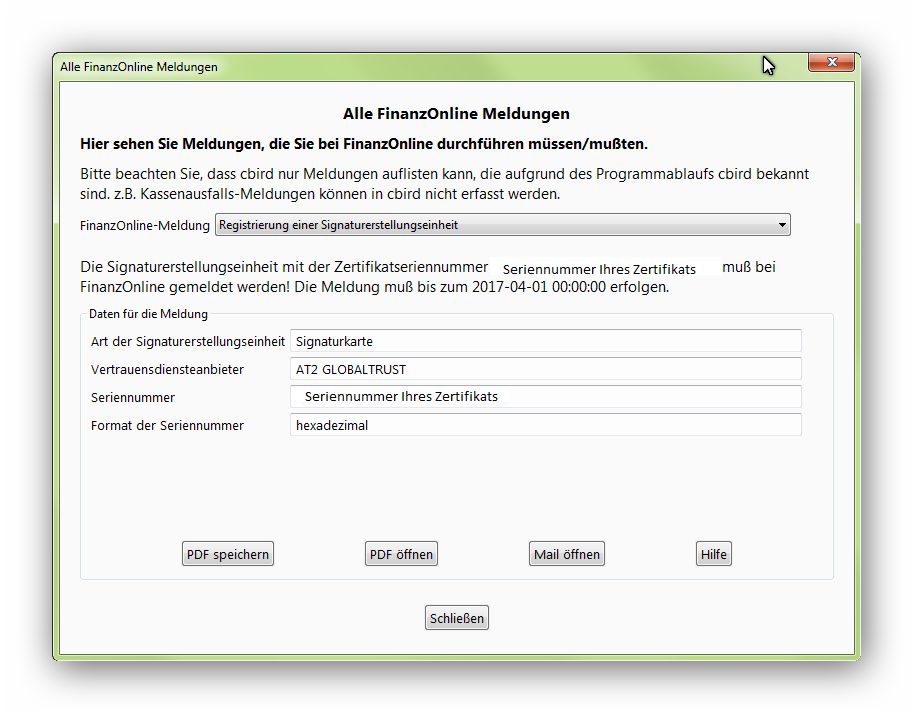The height and width of the screenshot is (714, 914).
Task: Click the Signaturkarte text field
Action: tap(545, 341)
